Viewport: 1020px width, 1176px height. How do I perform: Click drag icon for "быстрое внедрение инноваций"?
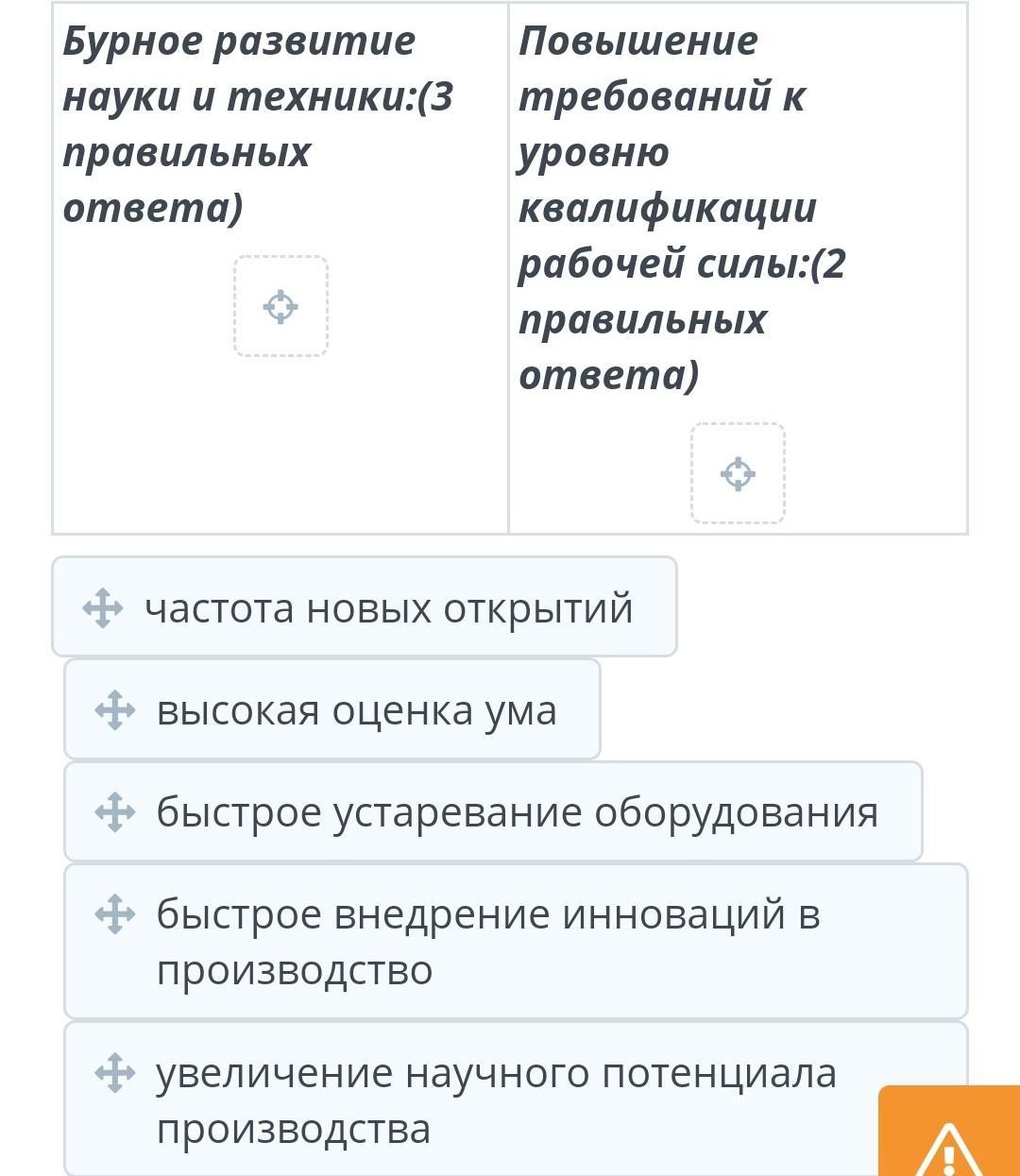pos(114,914)
